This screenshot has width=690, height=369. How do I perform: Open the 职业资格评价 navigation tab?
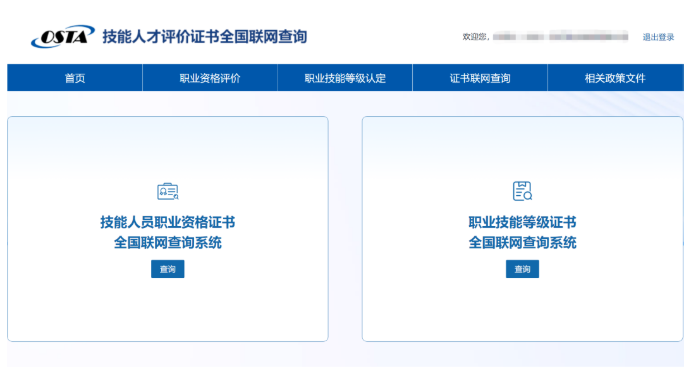coord(210,78)
